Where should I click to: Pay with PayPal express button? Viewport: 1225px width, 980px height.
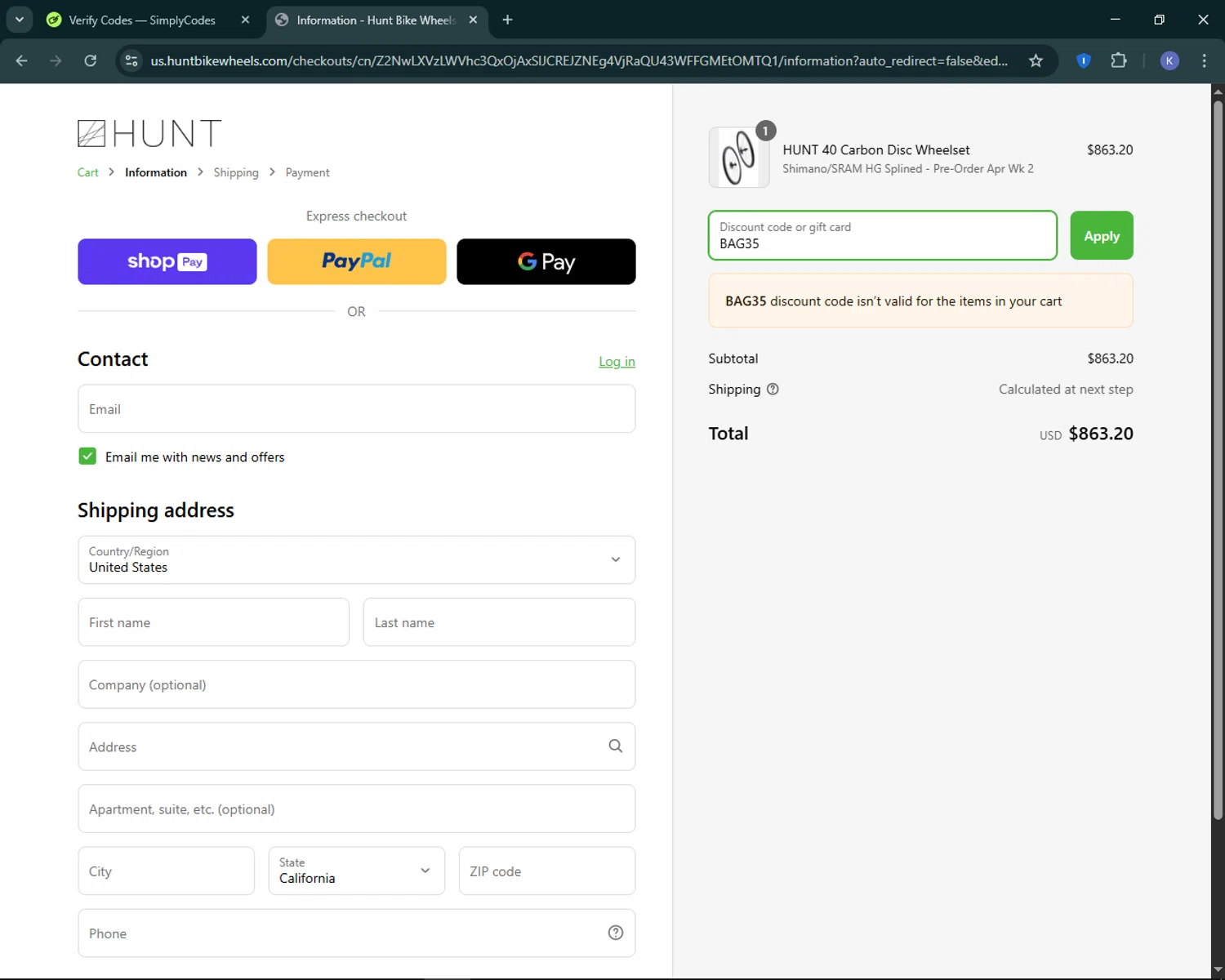[x=357, y=261]
